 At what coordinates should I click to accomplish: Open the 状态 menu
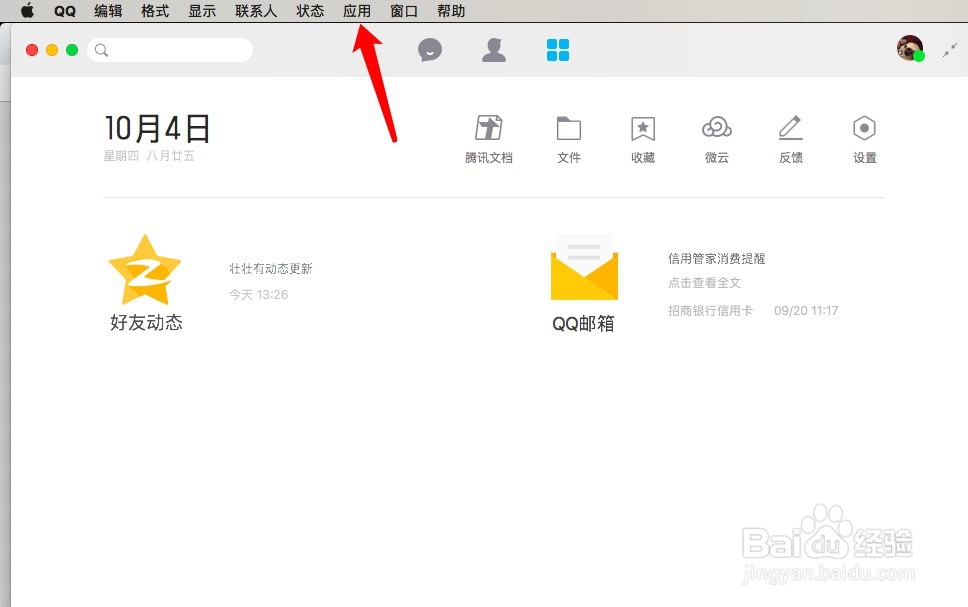(x=310, y=11)
